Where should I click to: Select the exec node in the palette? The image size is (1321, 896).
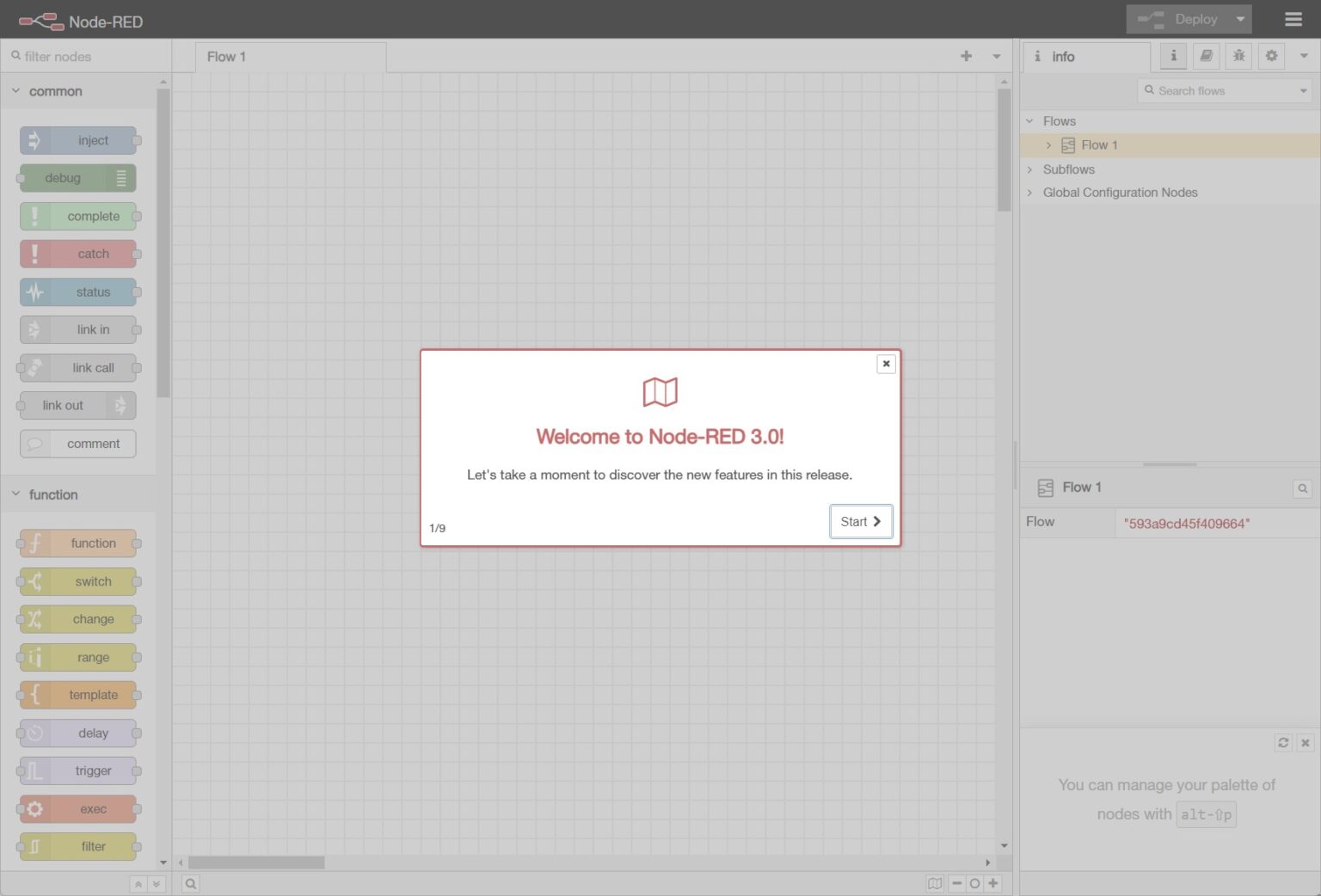(x=78, y=808)
